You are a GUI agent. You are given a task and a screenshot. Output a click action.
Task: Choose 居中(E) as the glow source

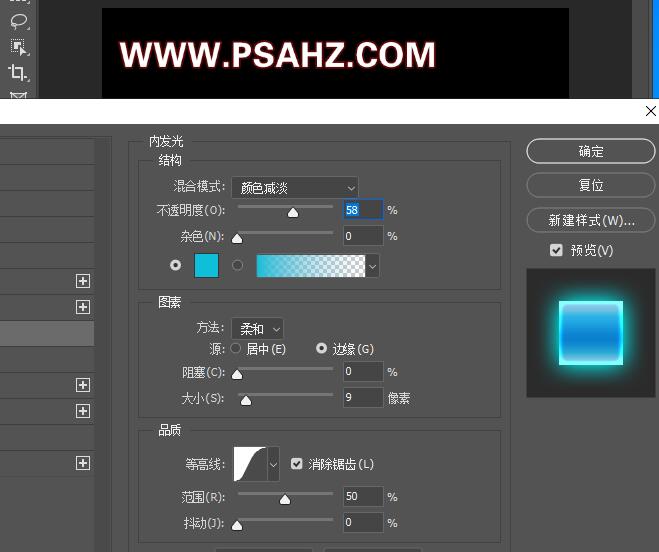(x=236, y=348)
